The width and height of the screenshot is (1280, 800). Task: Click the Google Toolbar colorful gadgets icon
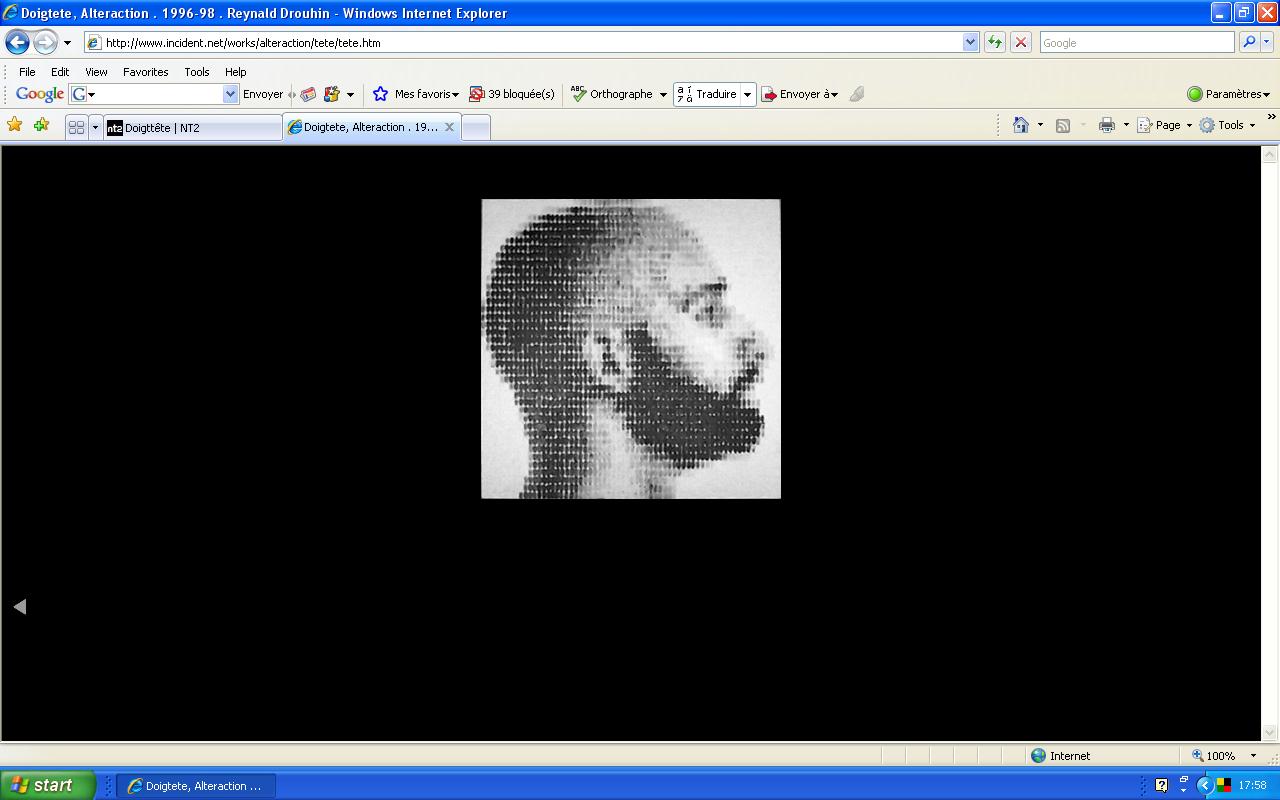tap(332, 94)
